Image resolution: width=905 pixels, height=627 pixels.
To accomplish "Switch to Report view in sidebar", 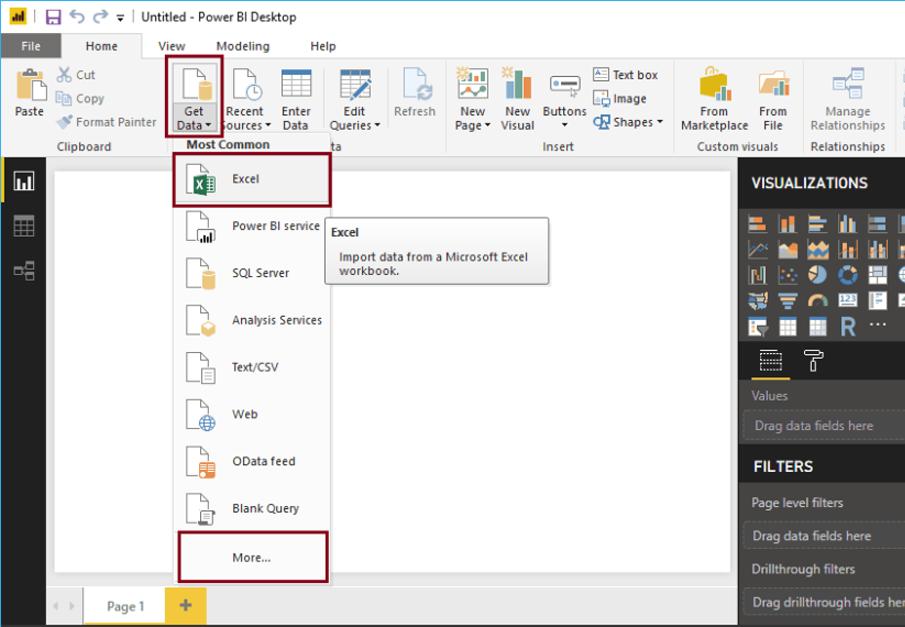I will pyautogui.click(x=24, y=181).
